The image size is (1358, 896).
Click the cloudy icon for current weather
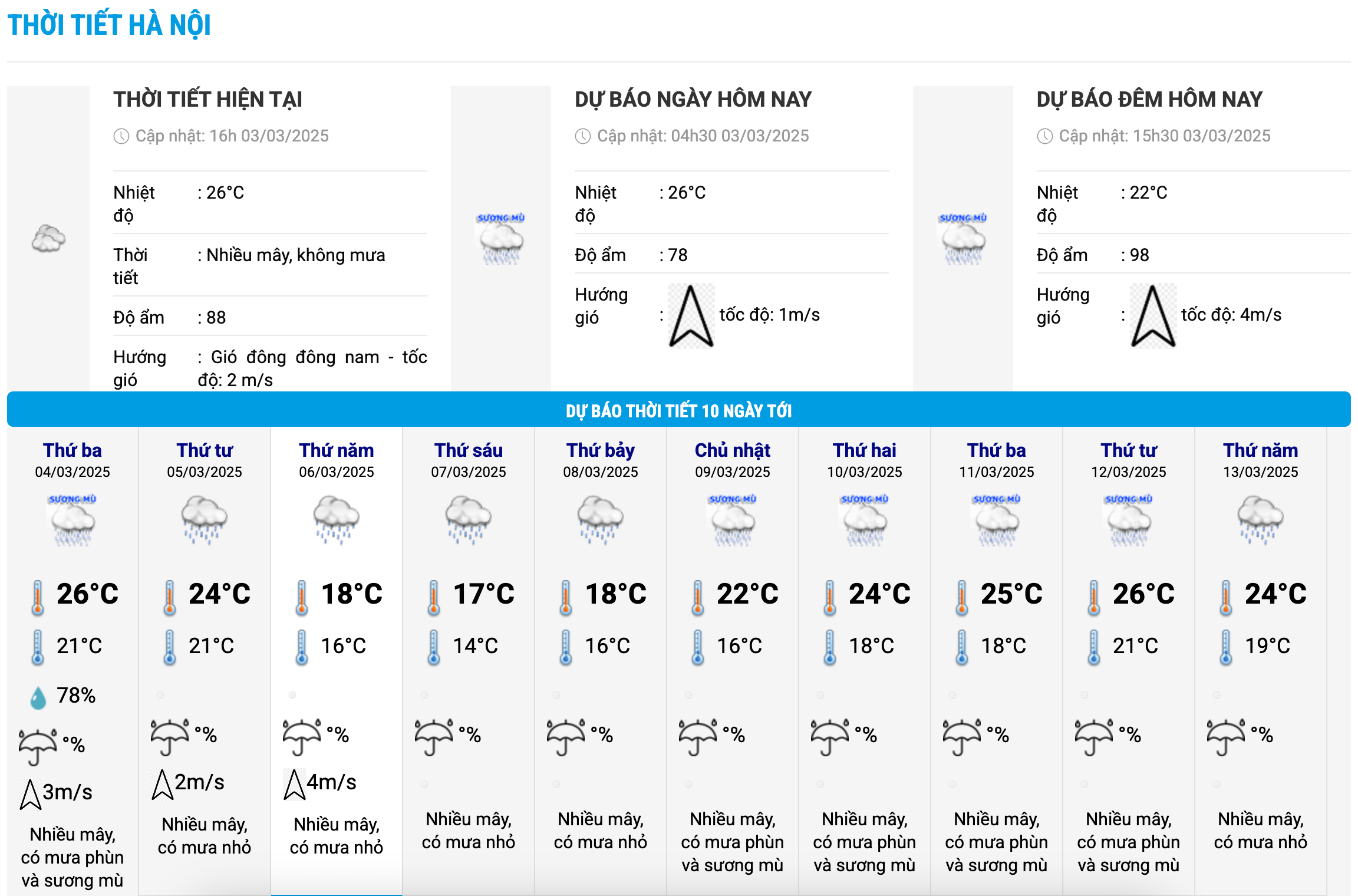(x=48, y=239)
